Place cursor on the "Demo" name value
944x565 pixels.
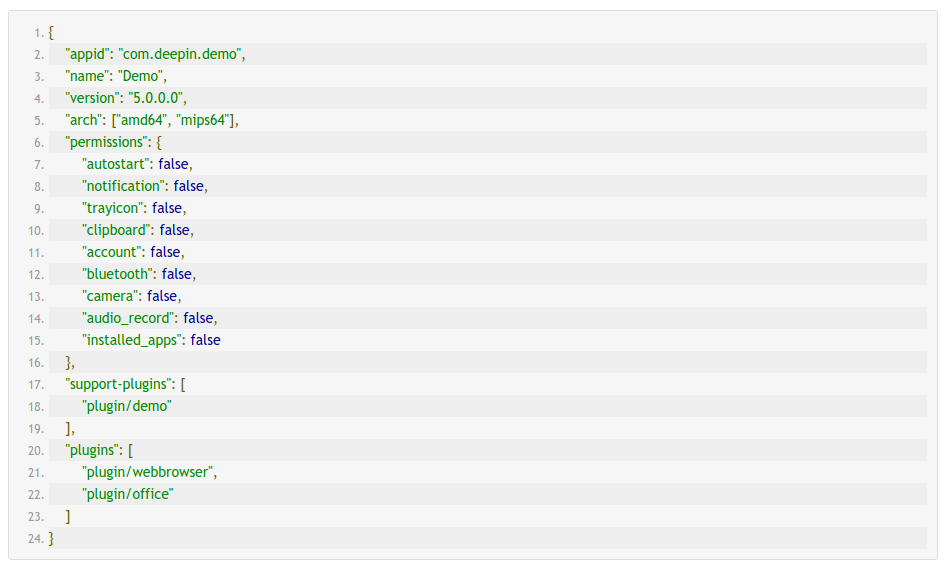click(x=142, y=76)
